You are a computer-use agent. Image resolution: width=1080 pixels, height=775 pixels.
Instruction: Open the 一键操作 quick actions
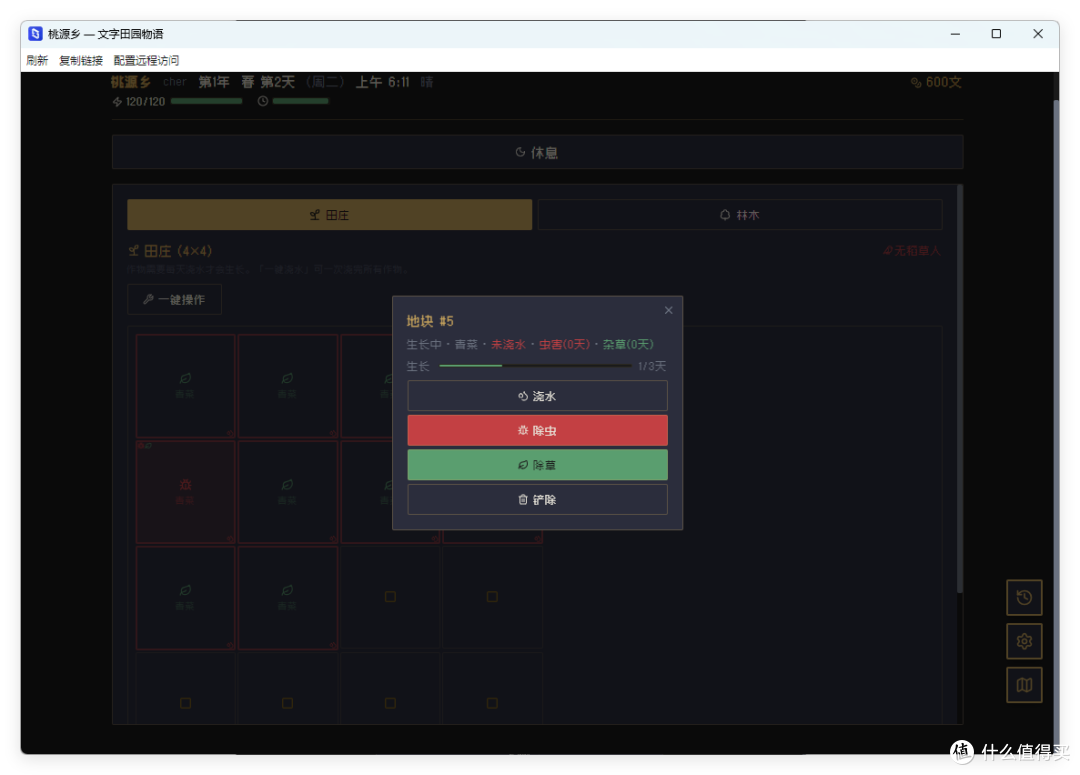[x=174, y=300]
